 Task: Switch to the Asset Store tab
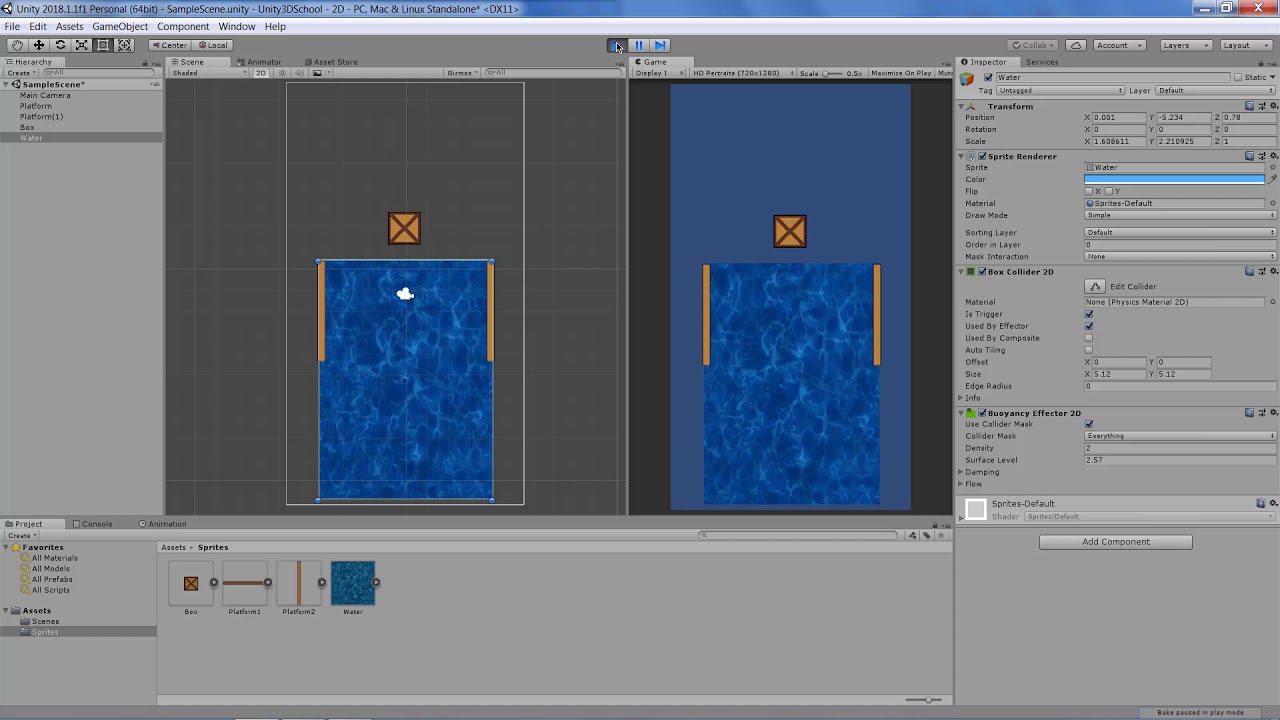[330, 62]
